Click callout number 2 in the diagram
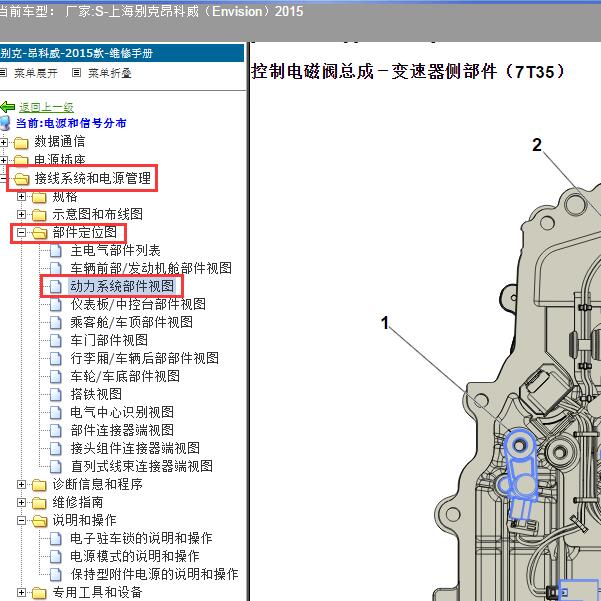601x601 pixels. pyautogui.click(x=537, y=145)
